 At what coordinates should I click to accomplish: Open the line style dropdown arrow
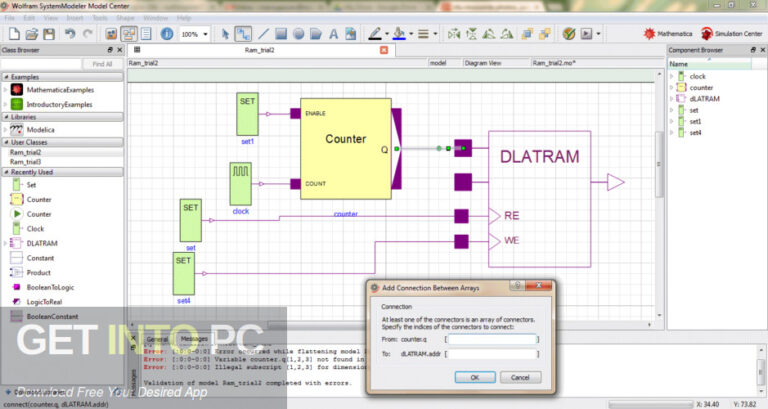click(x=435, y=34)
